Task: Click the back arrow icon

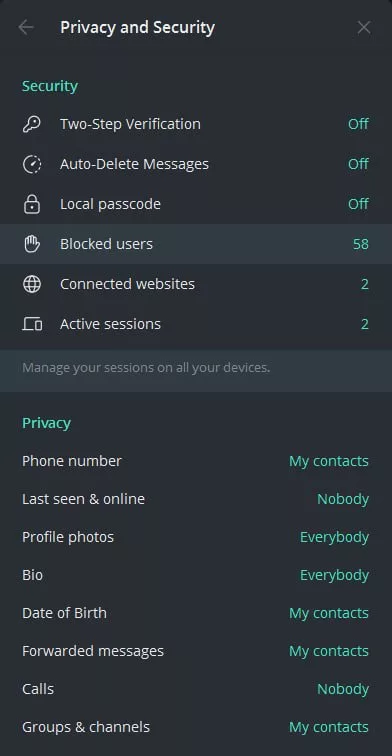Action: pos(26,27)
